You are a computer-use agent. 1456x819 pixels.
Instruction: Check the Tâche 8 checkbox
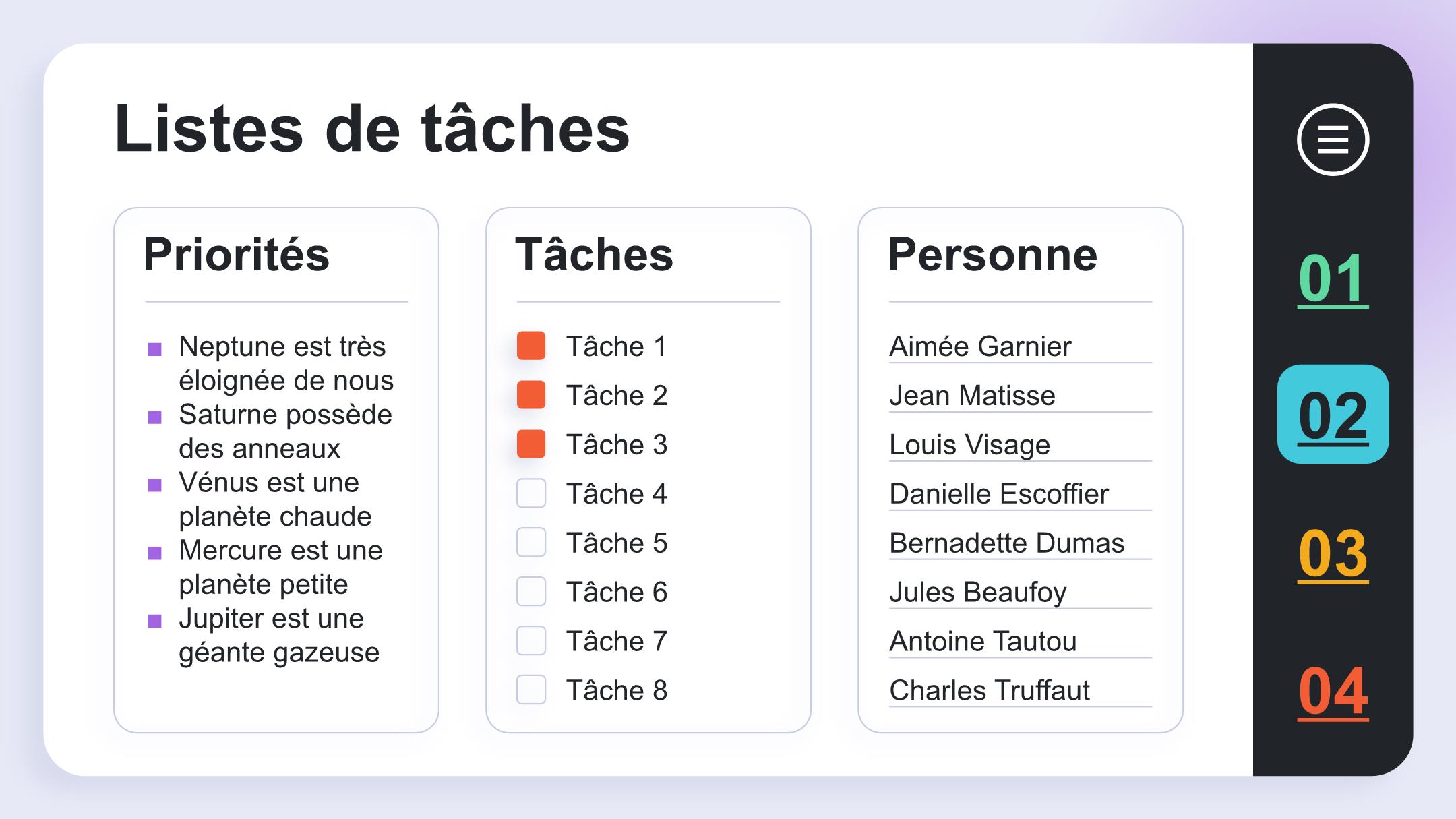point(531,690)
